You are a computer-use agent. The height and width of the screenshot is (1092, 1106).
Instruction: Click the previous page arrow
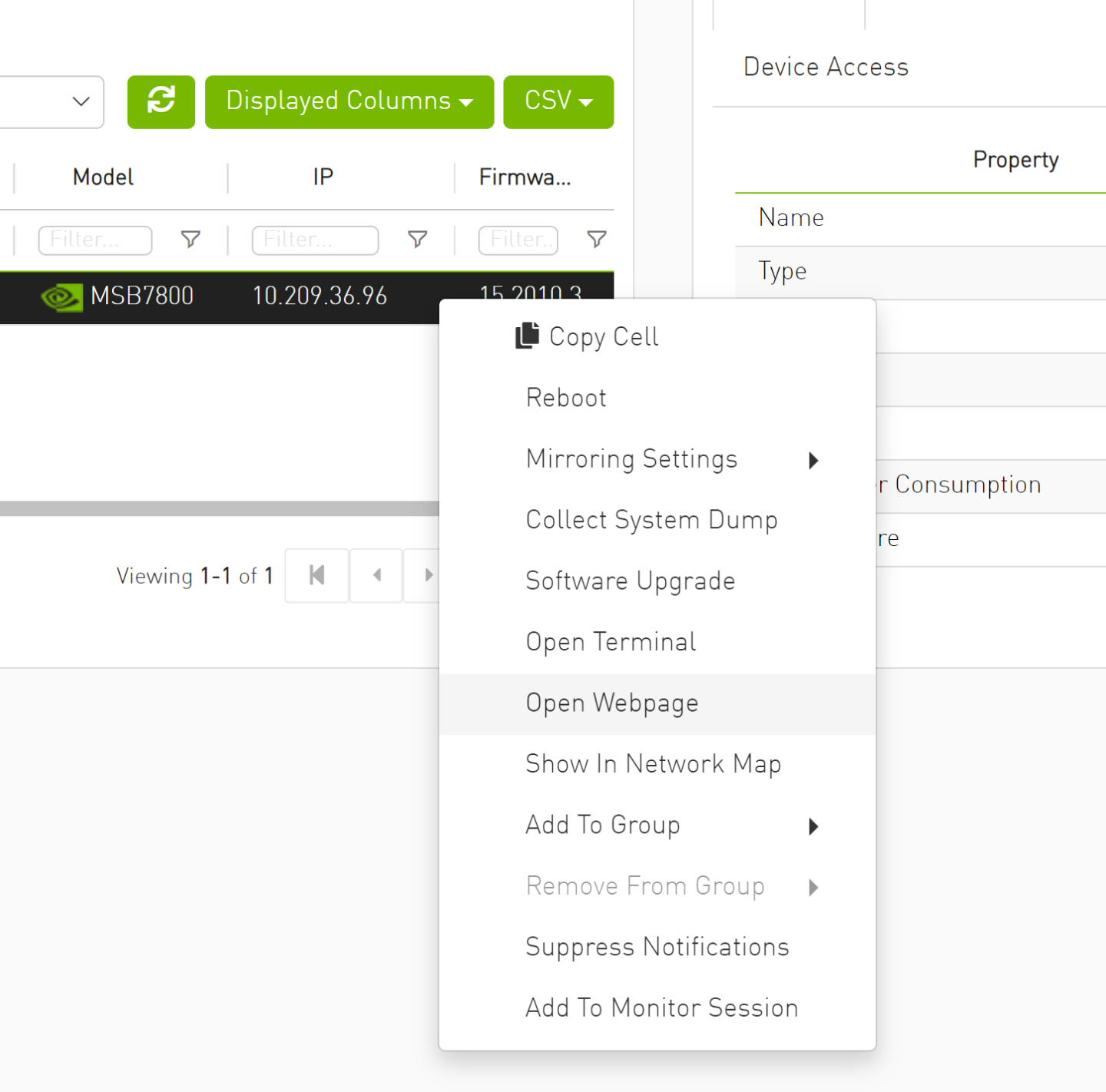pos(375,575)
